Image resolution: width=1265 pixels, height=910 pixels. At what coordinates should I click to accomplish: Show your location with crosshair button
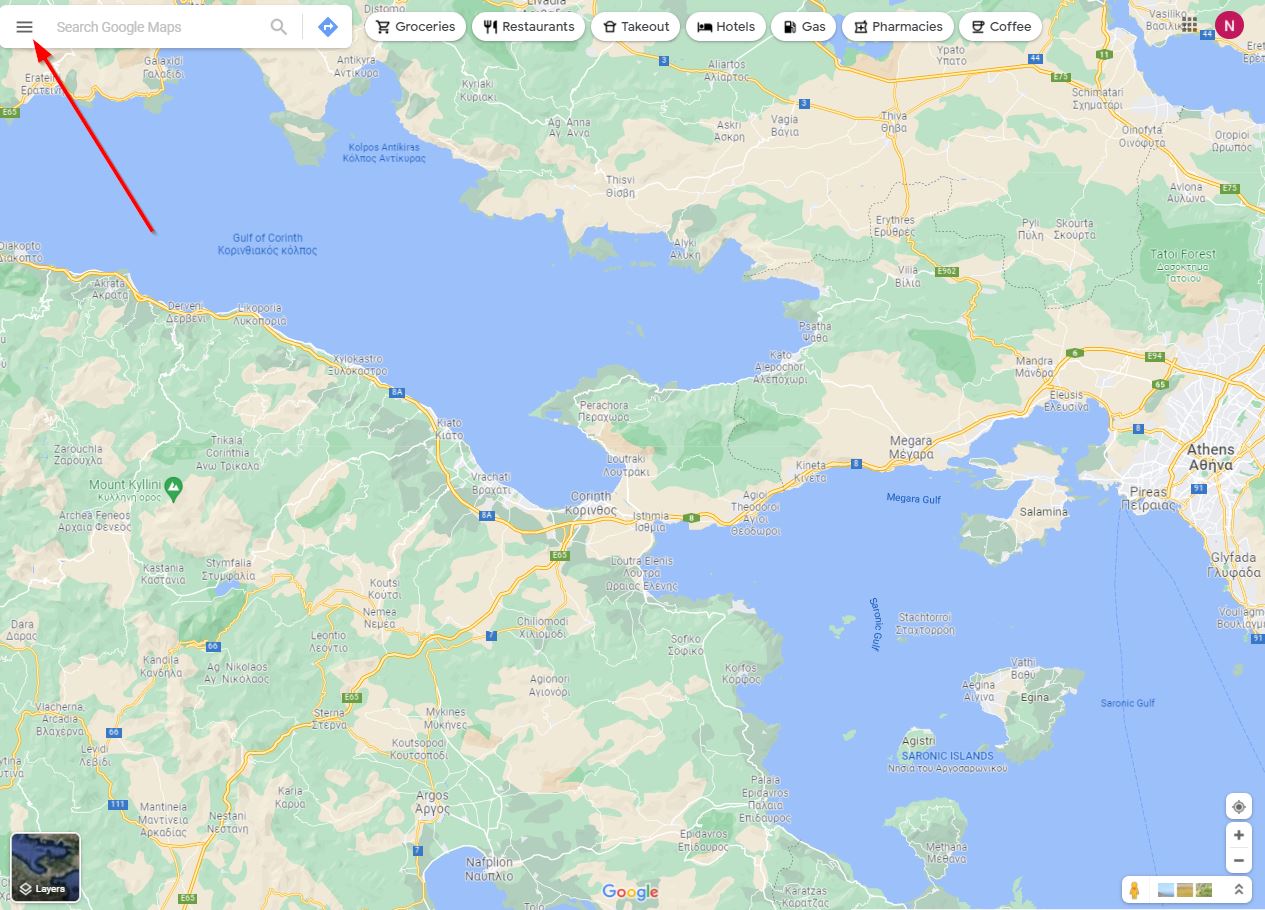[x=1239, y=807]
